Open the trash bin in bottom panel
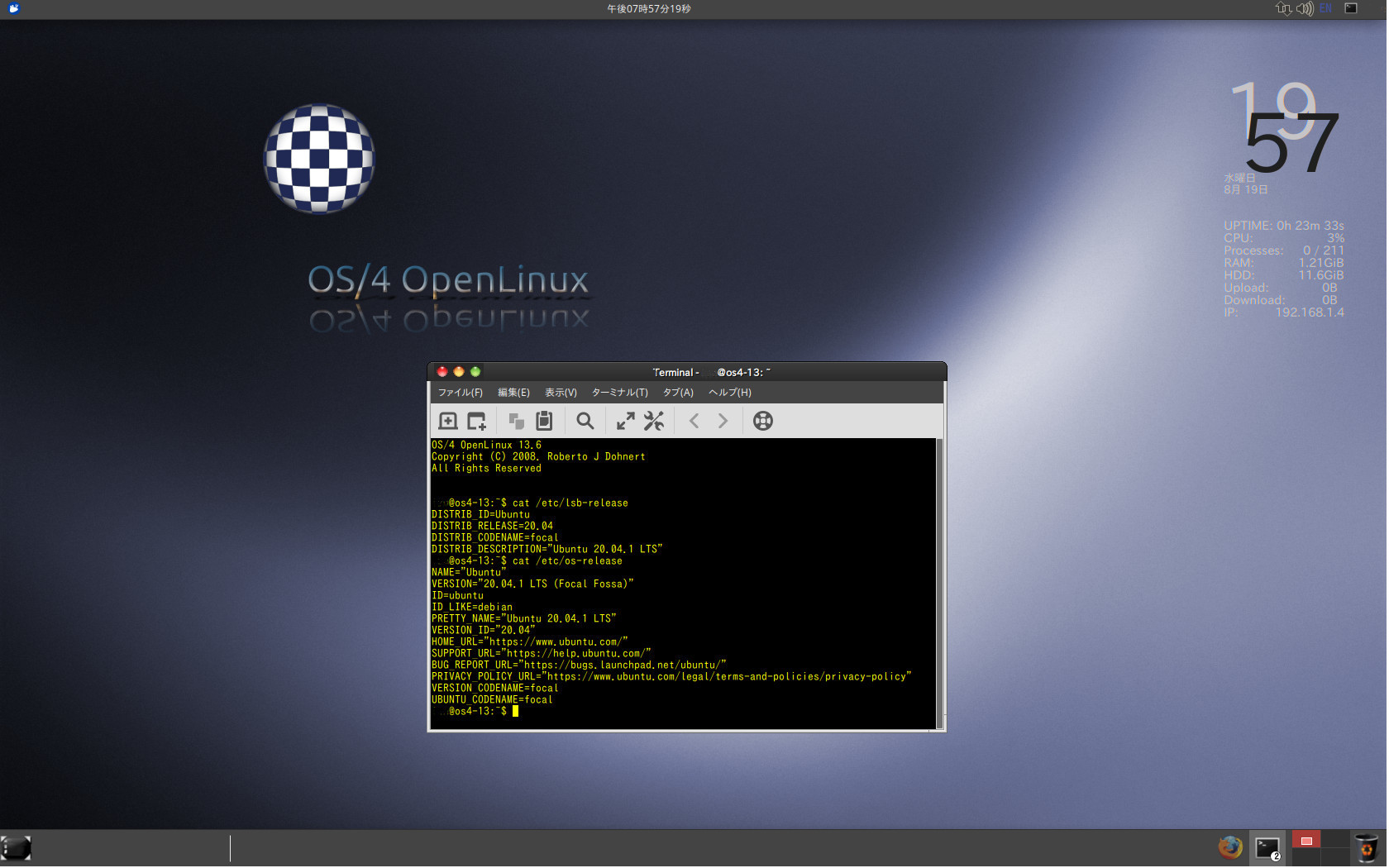Image resolution: width=1389 pixels, height=868 pixels. click(1368, 849)
